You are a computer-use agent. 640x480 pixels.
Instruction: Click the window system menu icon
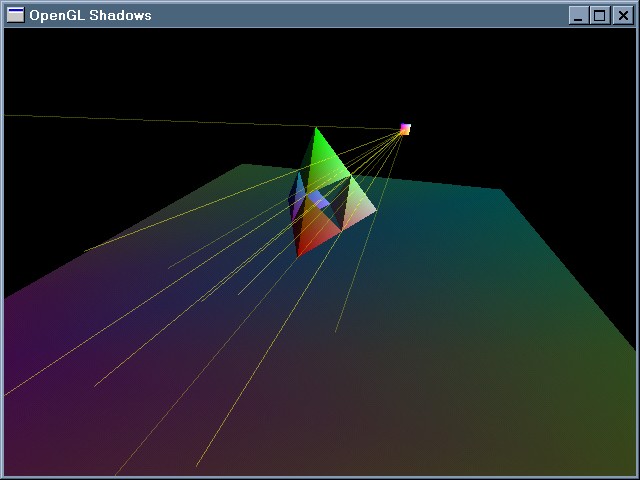point(15,15)
